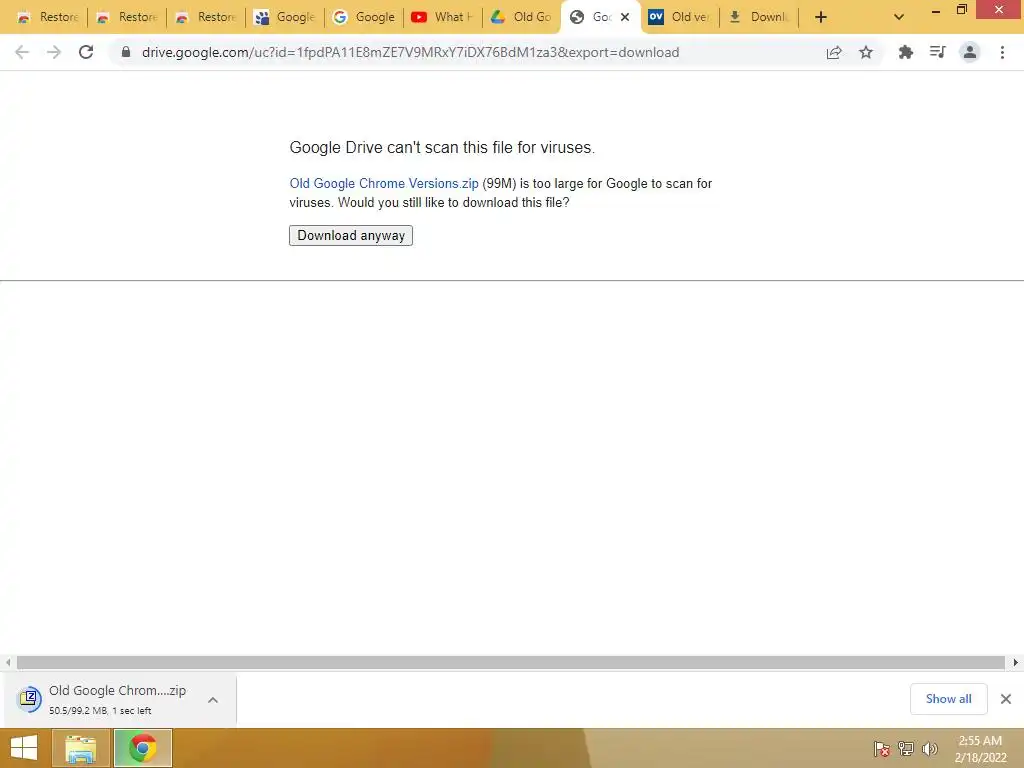
Task: Click Show all downloads
Action: pos(948,699)
